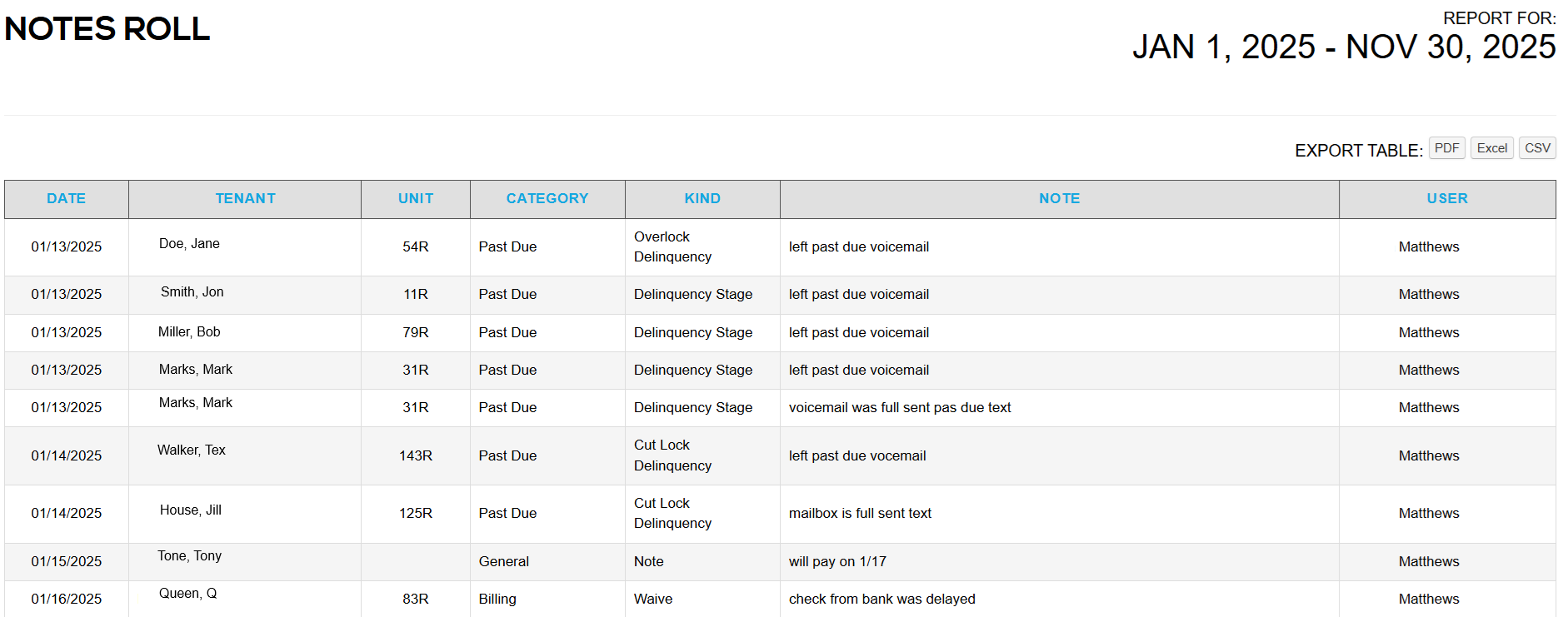The height and width of the screenshot is (617, 1568).
Task: Select the unit 143R cell
Action: click(x=416, y=456)
